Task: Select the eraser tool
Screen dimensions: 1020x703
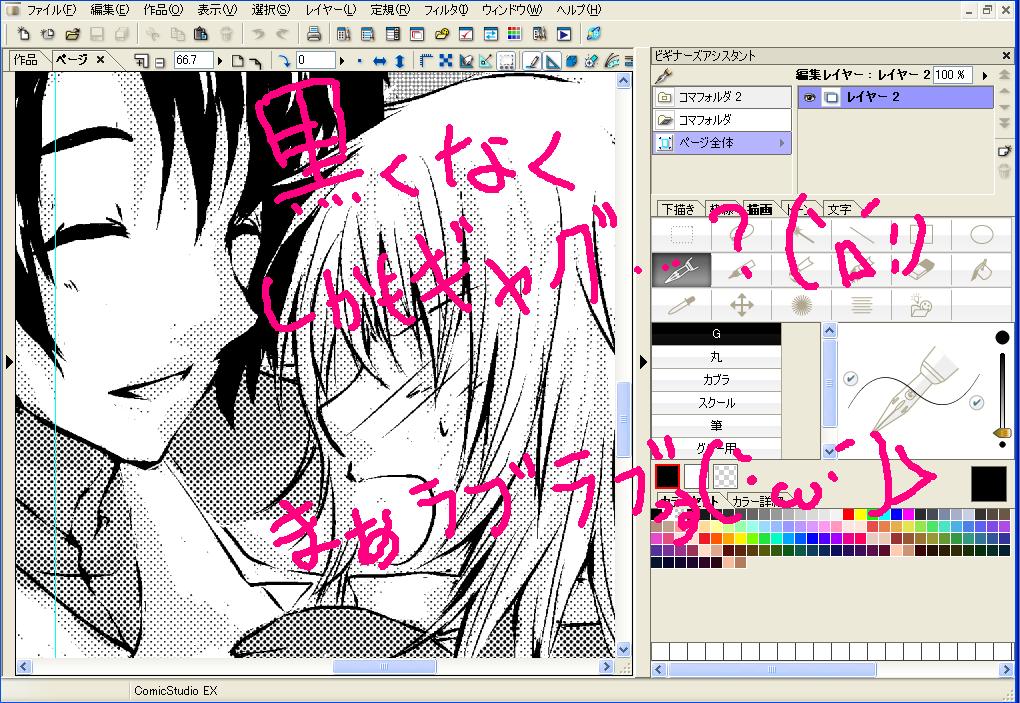Action: [921, 269]
